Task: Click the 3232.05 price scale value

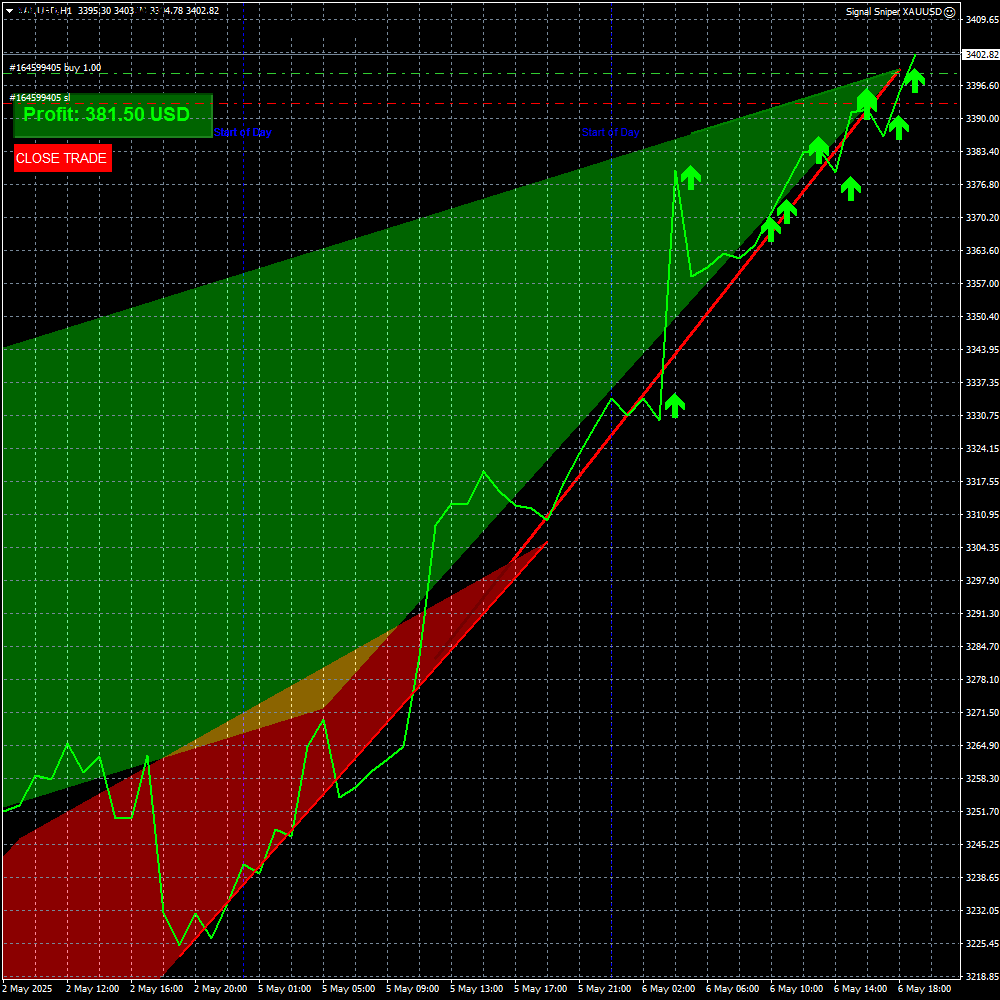Action: point(982,911)
